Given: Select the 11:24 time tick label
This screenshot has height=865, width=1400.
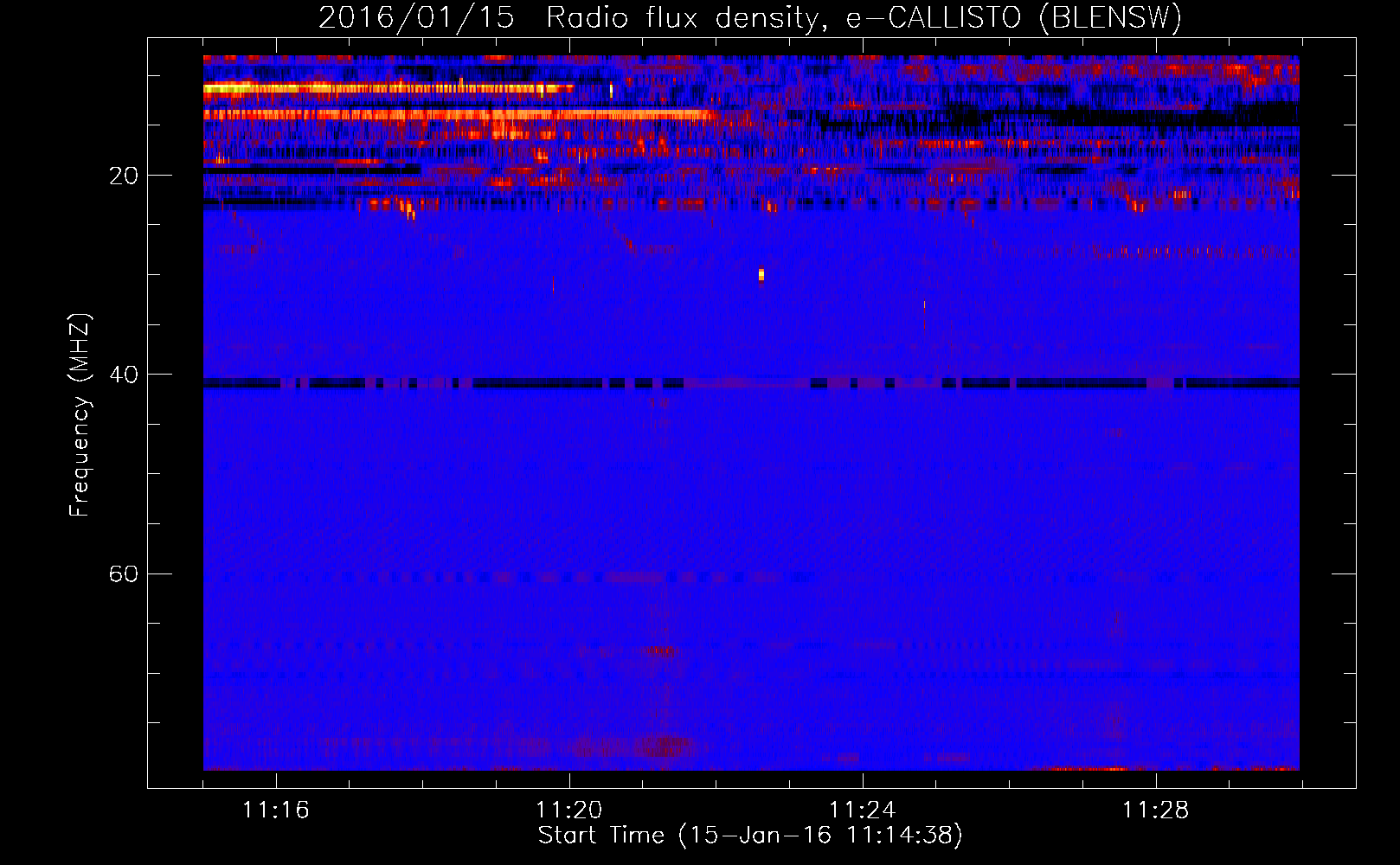Looking at the screenshot, I should pos(862,810).
